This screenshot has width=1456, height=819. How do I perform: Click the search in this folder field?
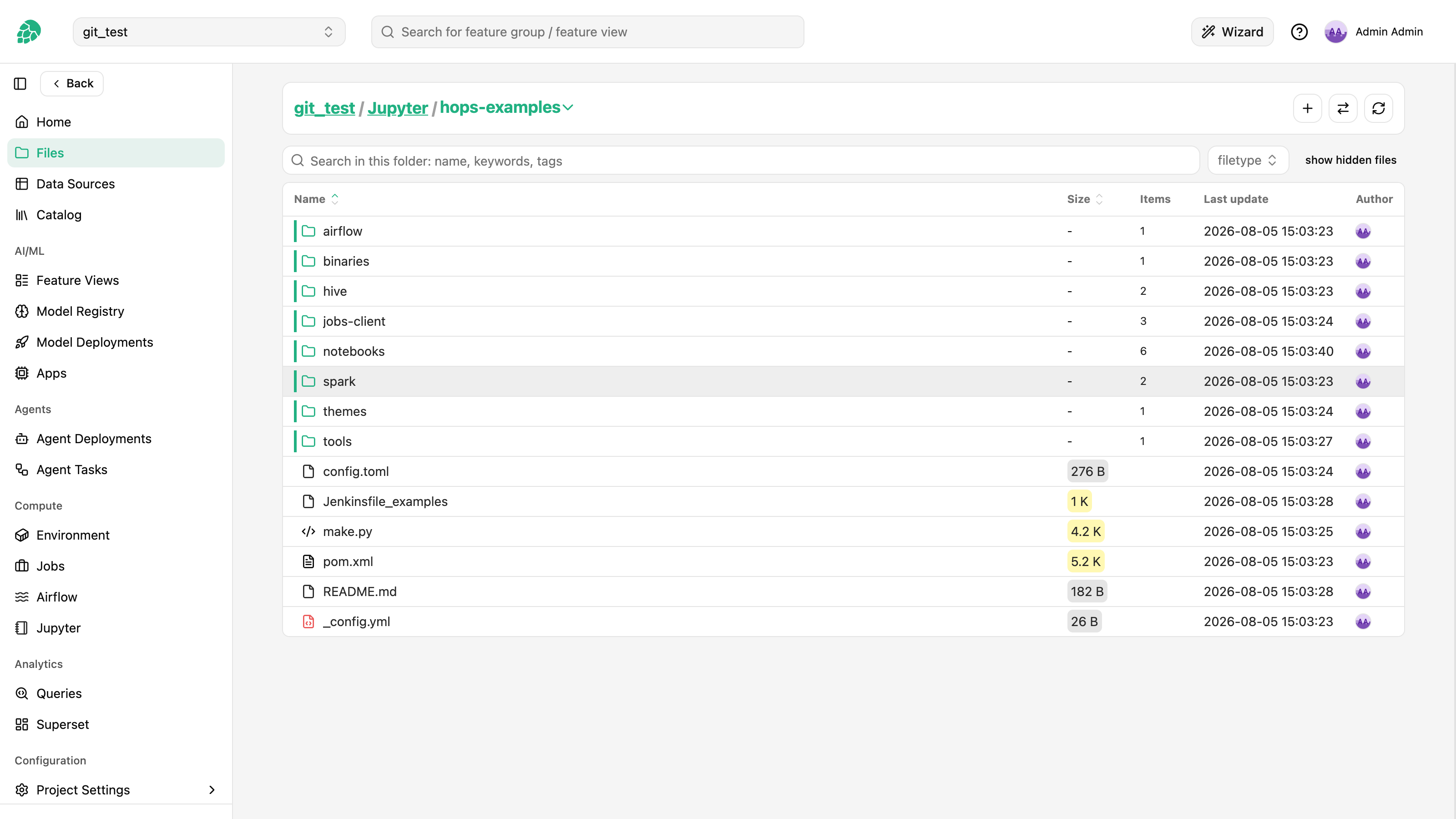[x=741, y=161]
